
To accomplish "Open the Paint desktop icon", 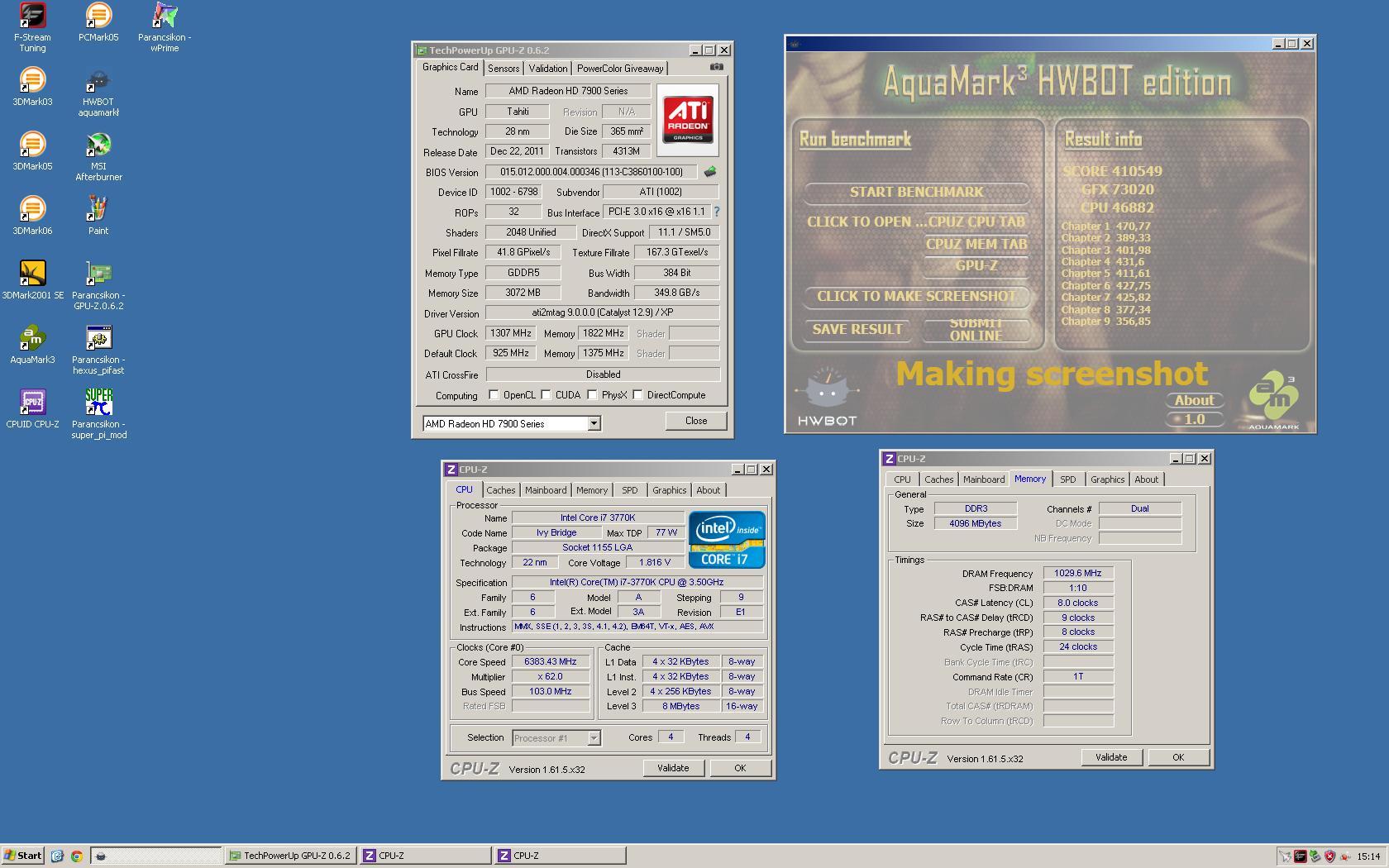I will coord(98,217).
